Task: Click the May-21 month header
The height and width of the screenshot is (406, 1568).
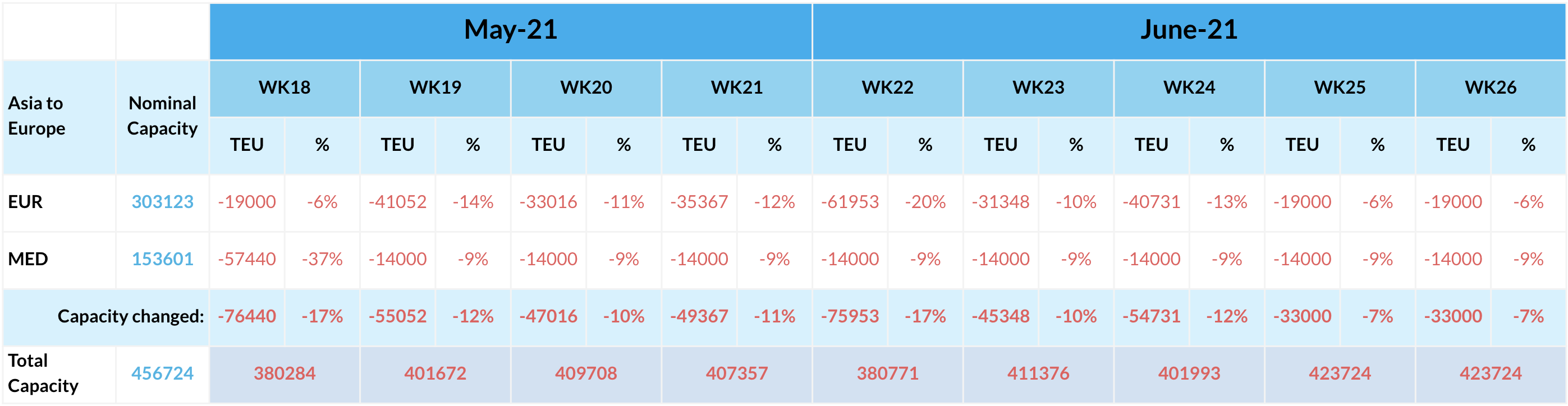Action: point(510,30)
